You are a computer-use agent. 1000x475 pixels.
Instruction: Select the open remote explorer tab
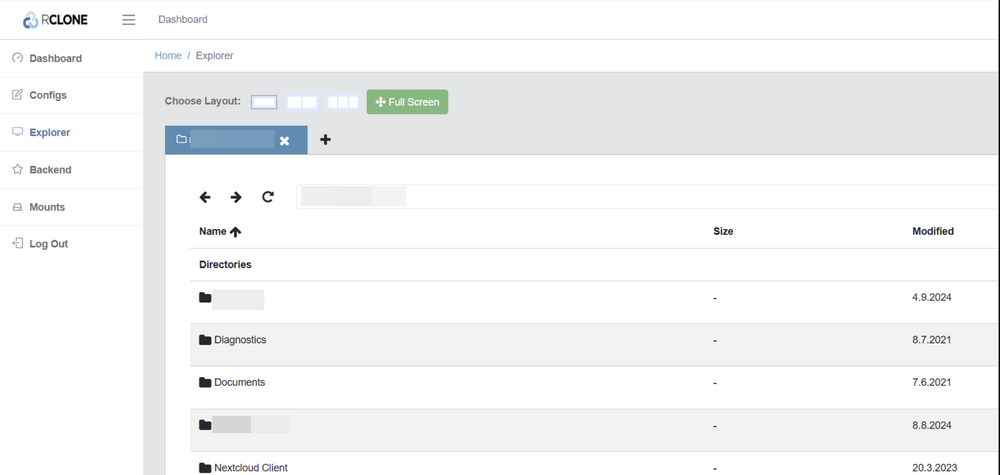[x=236, y=140]
